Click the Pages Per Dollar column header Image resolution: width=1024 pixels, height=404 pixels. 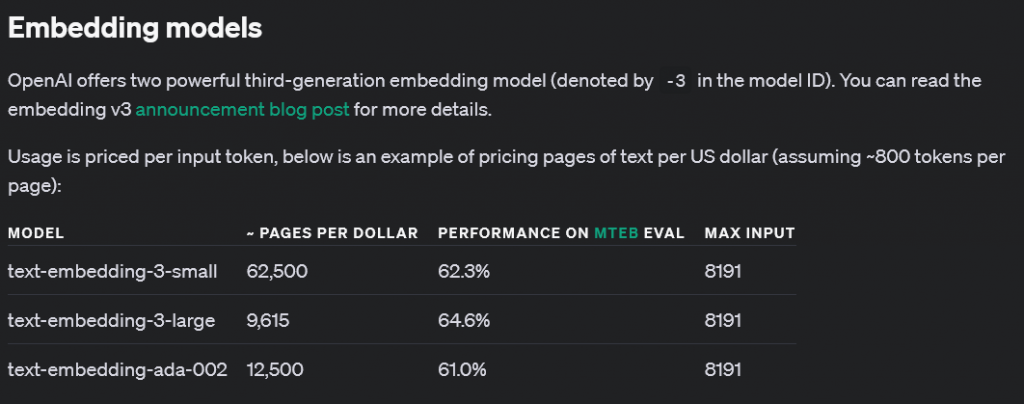coord(332,233)
